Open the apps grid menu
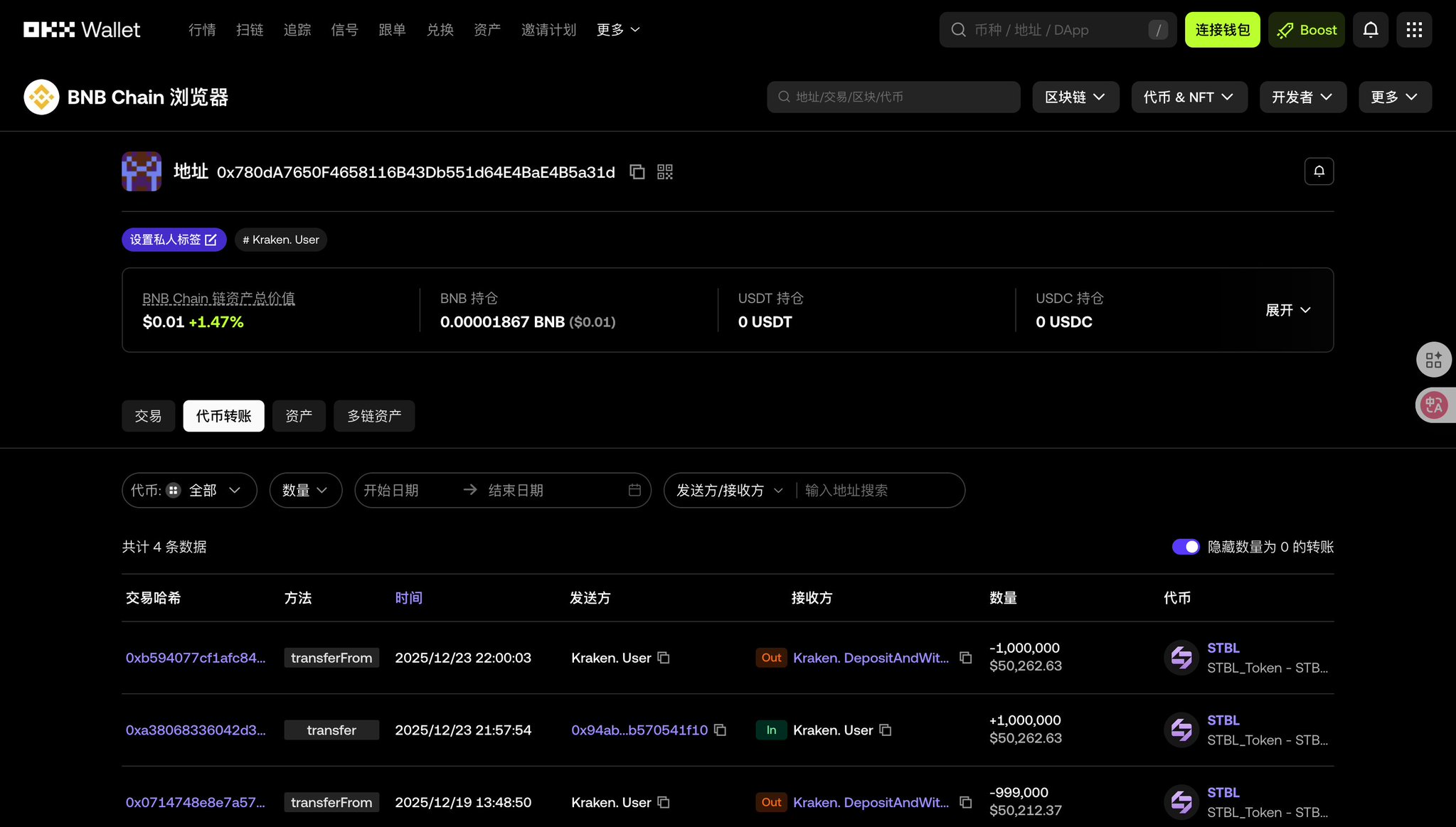This screenshot has width=1456, height=827. (1413, 30)
